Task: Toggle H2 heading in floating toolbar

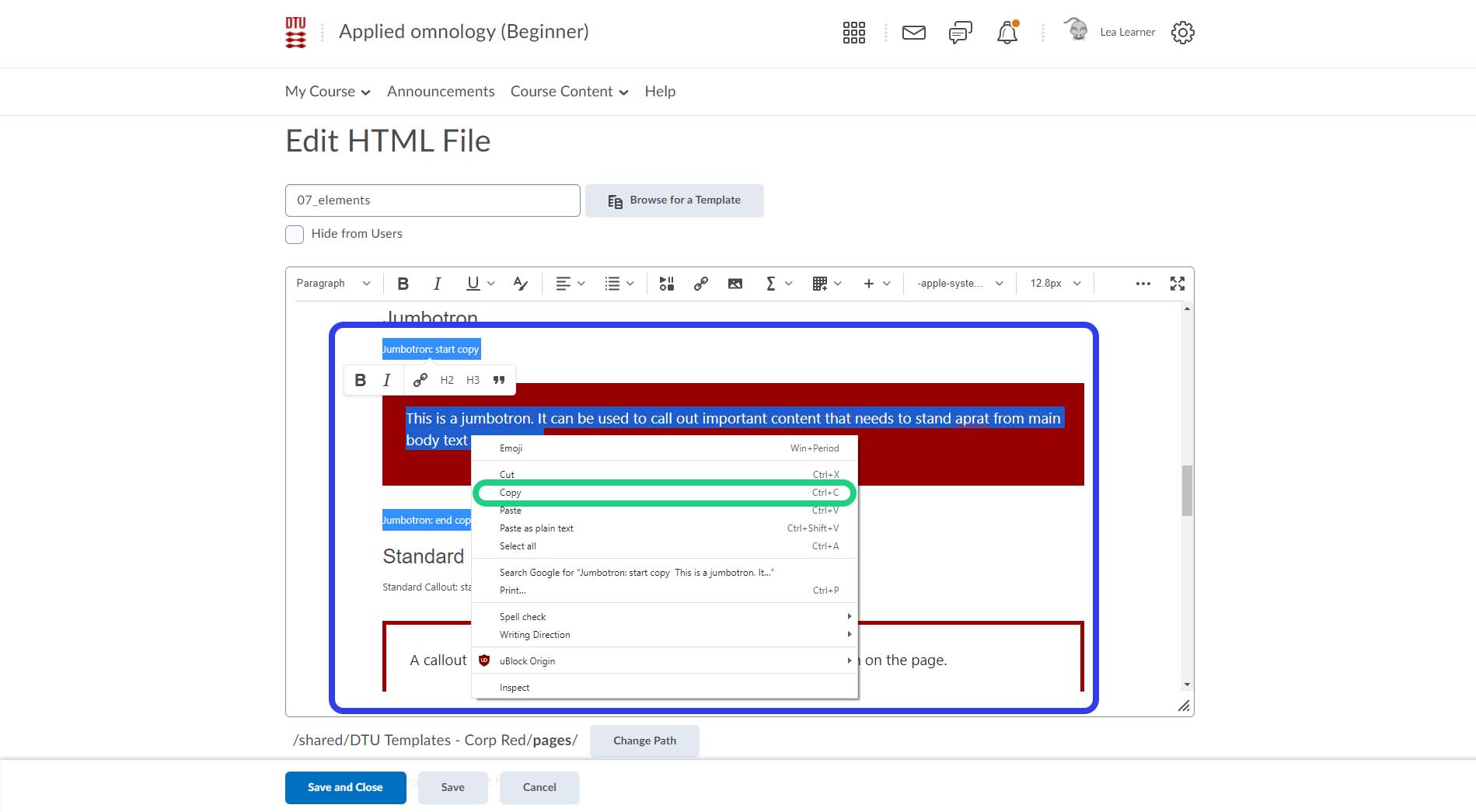Action: [447, 380]
